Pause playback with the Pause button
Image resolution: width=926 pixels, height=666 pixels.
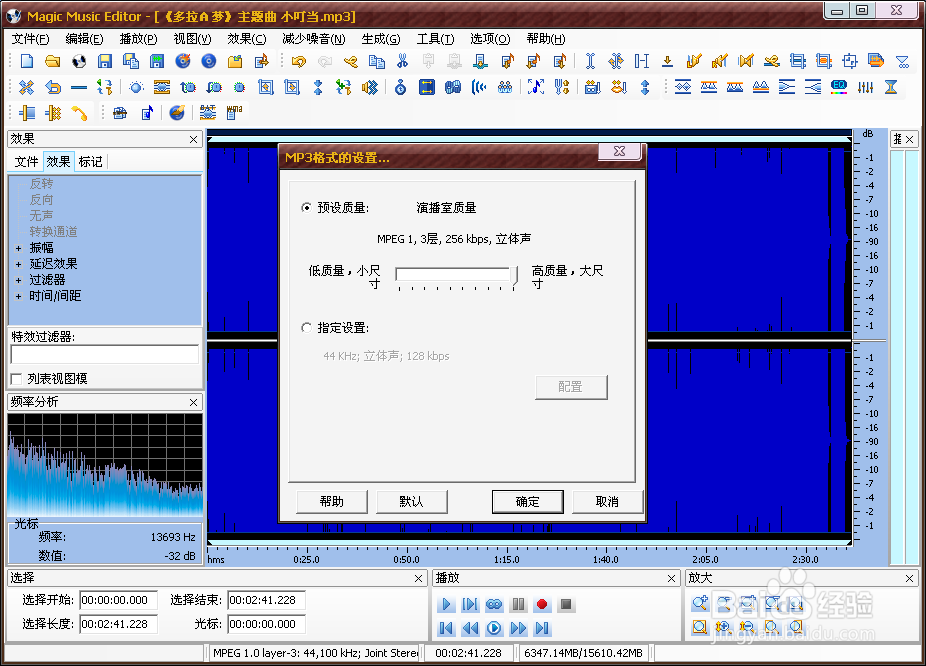pos(518,605)
